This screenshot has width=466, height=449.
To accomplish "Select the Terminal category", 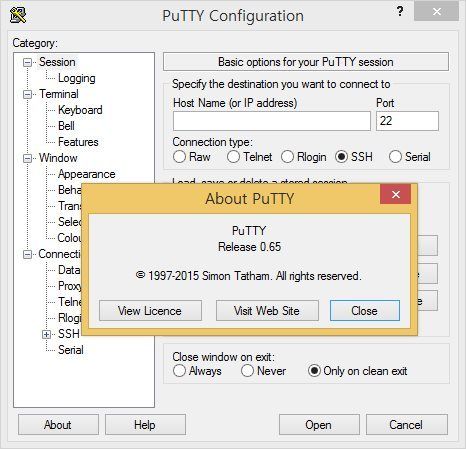I will (59, 94).
